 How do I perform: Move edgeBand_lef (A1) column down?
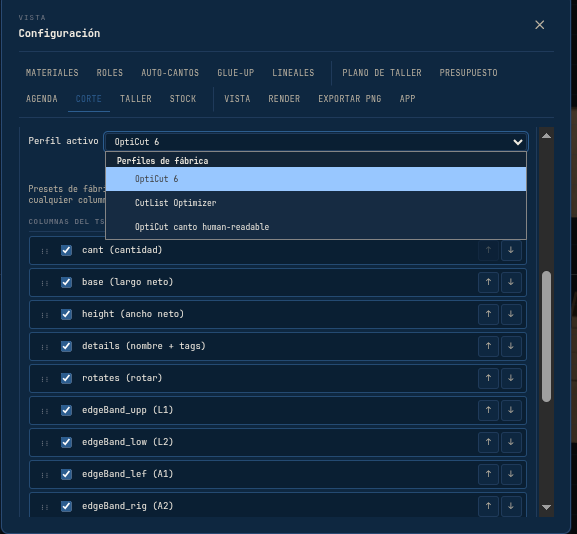click(511, 474)
